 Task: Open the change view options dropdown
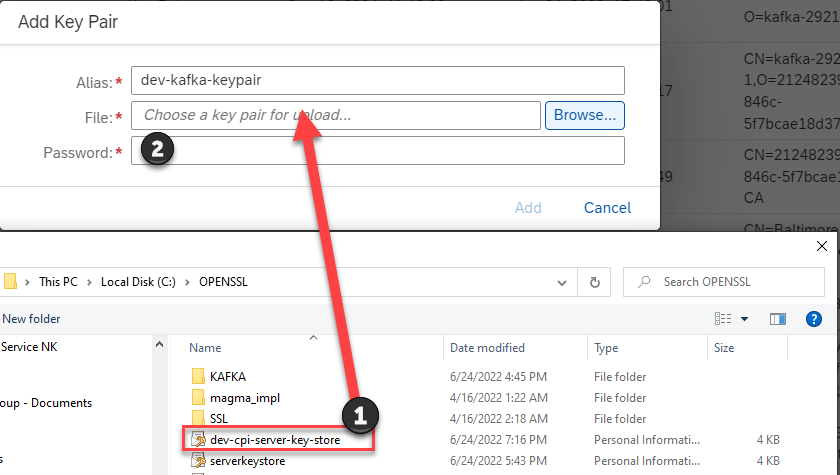(x=744, y=319)
